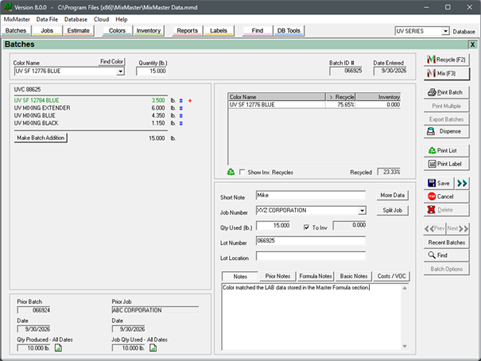This screenshot has height=361, width=481.
Task: Click the Print Label button
Action: tap(447, 164)
